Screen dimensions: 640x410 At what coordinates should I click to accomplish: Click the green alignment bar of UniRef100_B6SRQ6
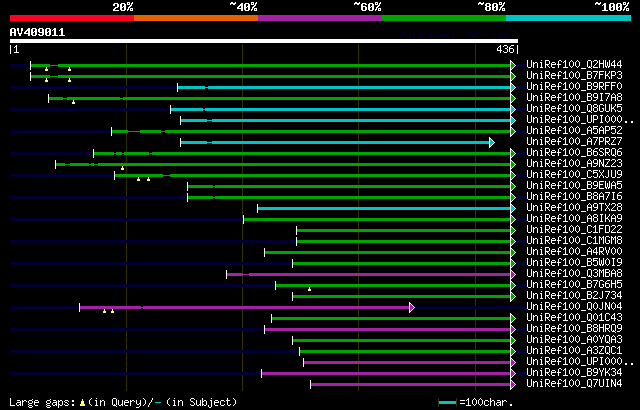(302, 153)
